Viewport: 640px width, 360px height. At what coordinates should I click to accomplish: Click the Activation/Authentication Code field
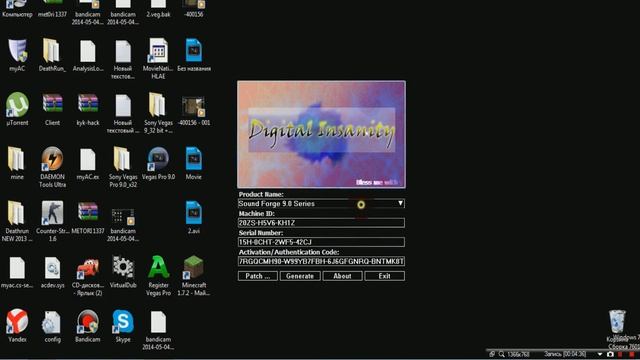click(x=321, y=261)
